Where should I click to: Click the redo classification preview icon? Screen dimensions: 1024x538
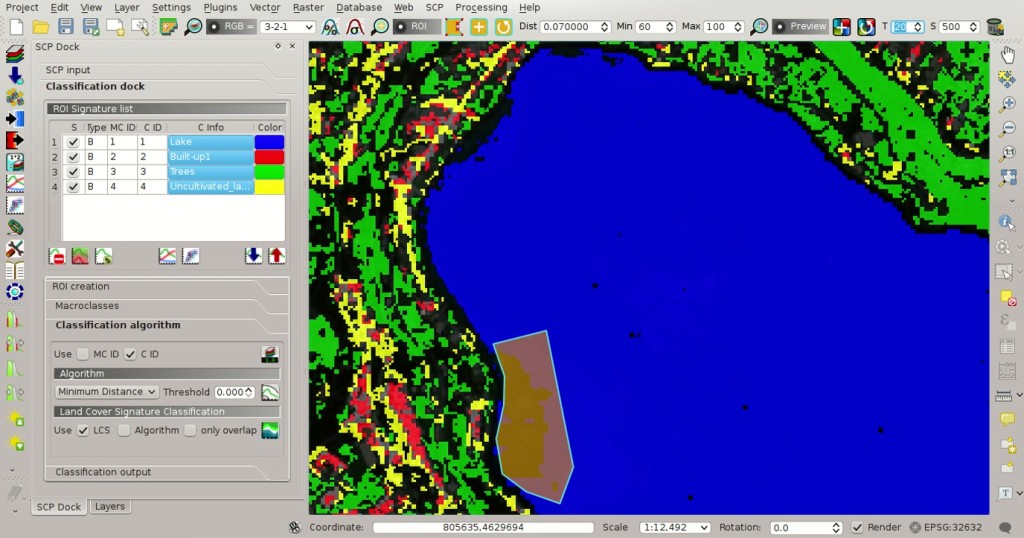(866, 27)
